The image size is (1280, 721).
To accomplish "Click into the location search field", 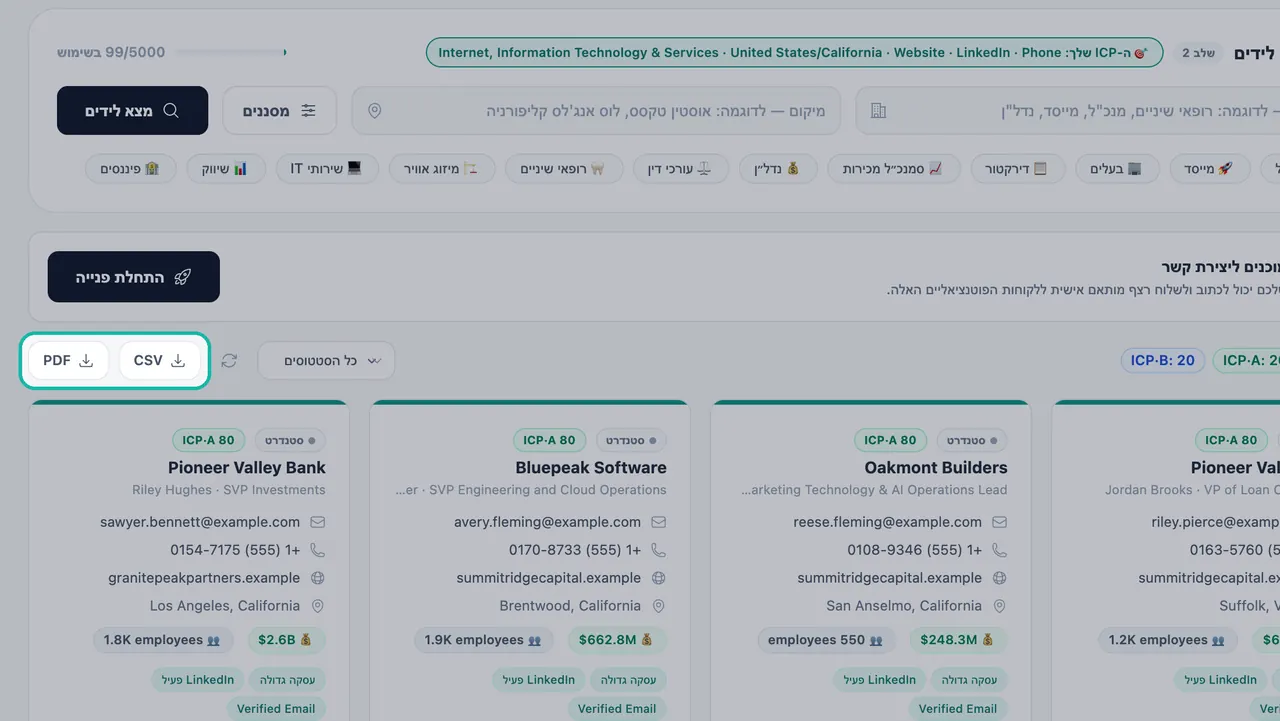I will pyautogui.click(x=596, y=111).
